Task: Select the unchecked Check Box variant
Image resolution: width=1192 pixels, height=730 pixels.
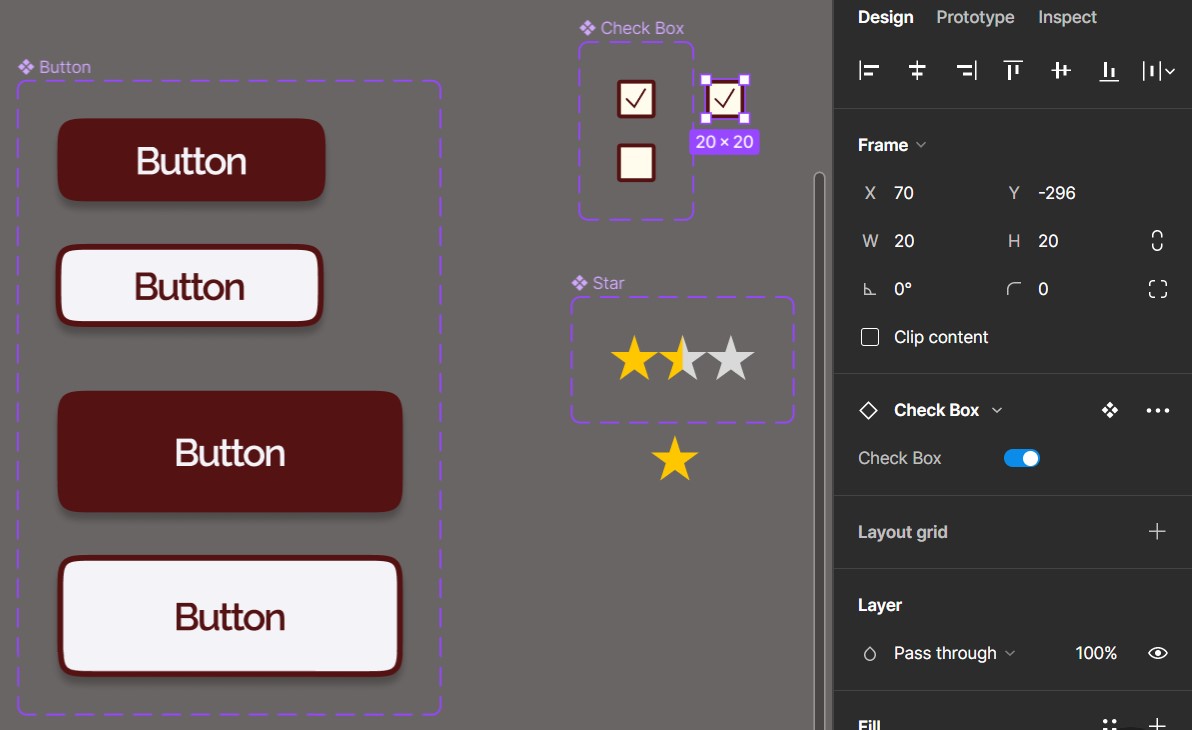Action: [636, 163]
